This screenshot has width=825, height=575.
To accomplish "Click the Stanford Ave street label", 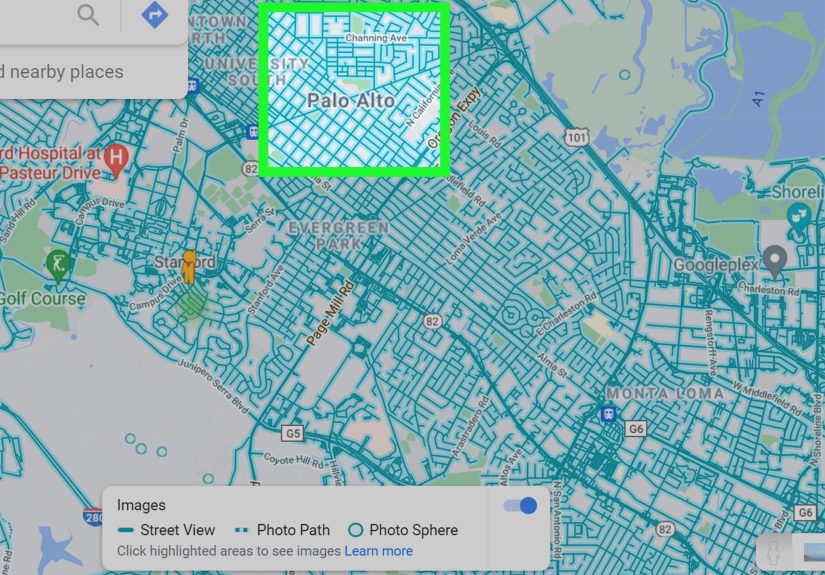I will tap(265, 290).
